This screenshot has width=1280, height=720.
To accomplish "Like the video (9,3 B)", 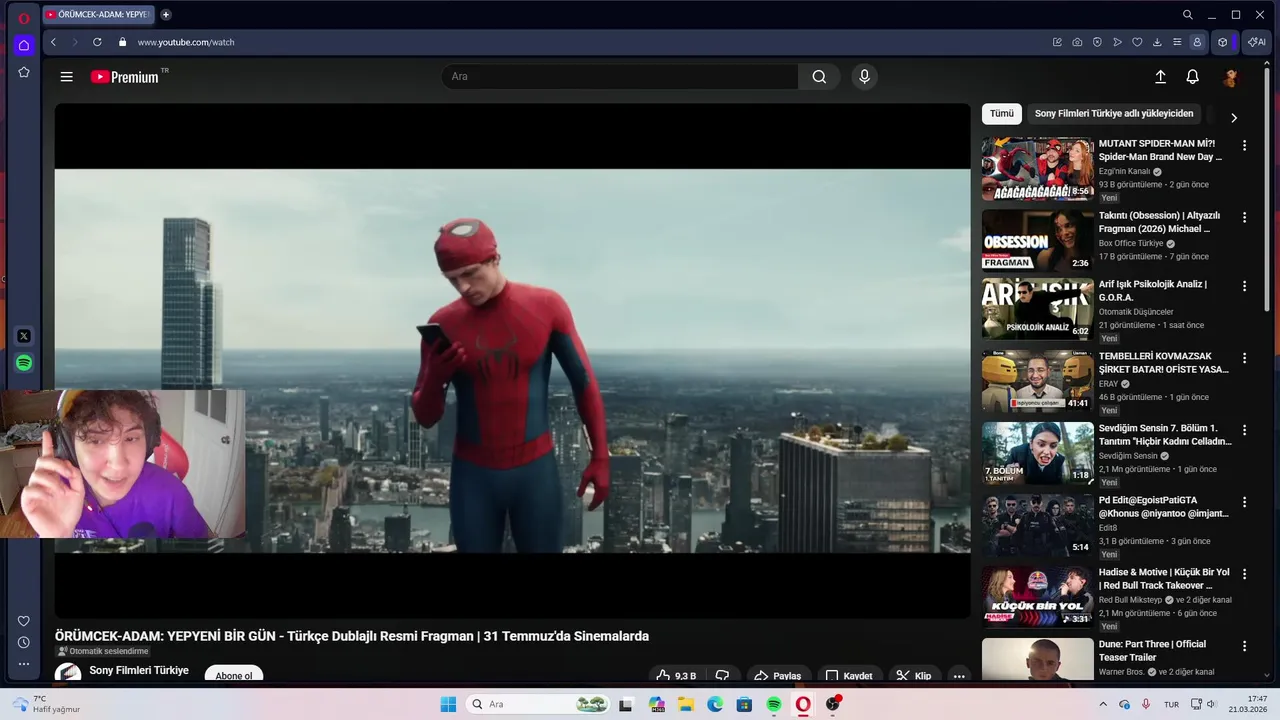I will coord(675,676).
